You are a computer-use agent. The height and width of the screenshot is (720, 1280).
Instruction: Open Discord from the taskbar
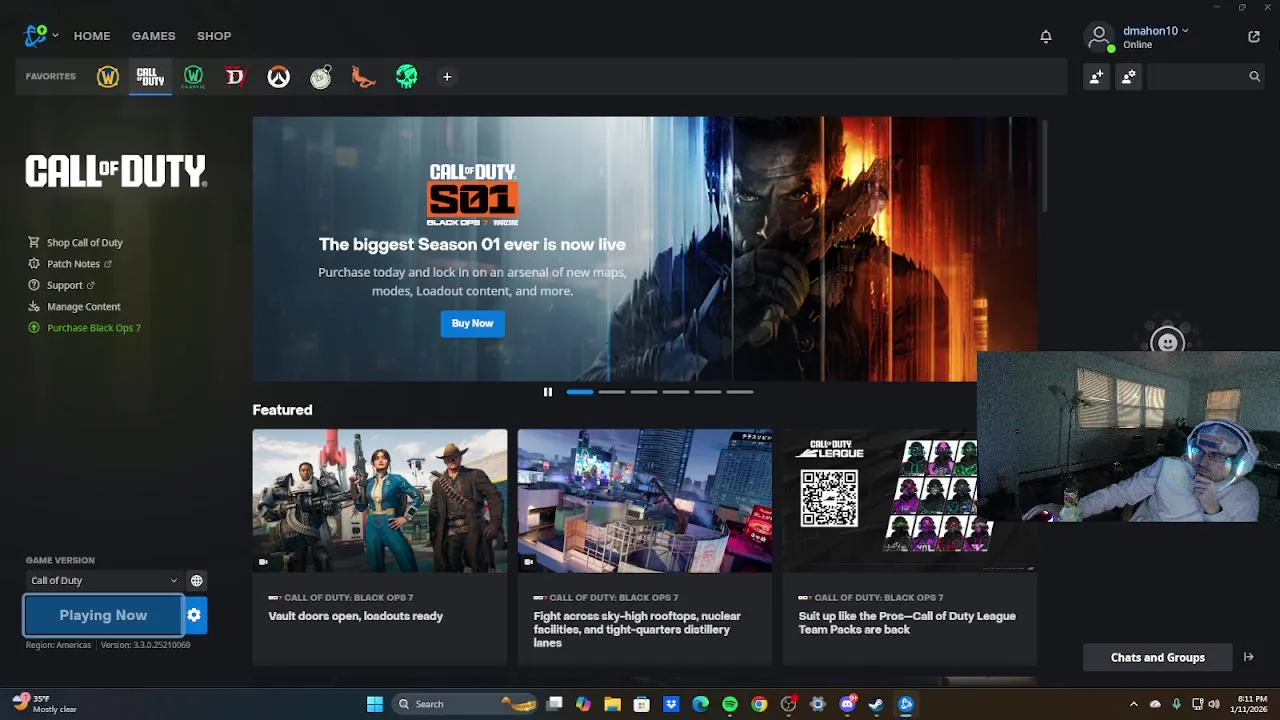click(x=847, y=704)
